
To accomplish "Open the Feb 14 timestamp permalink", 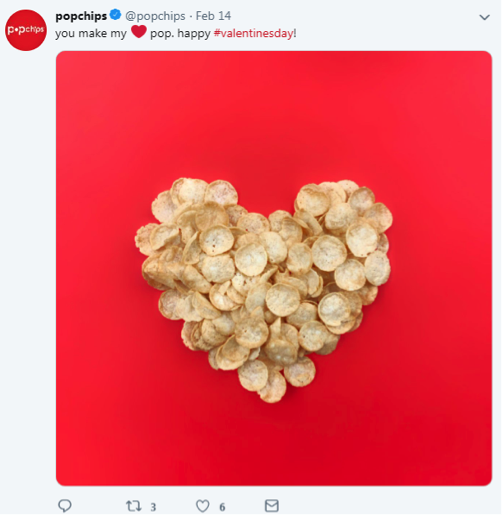I will pos(213,16).
